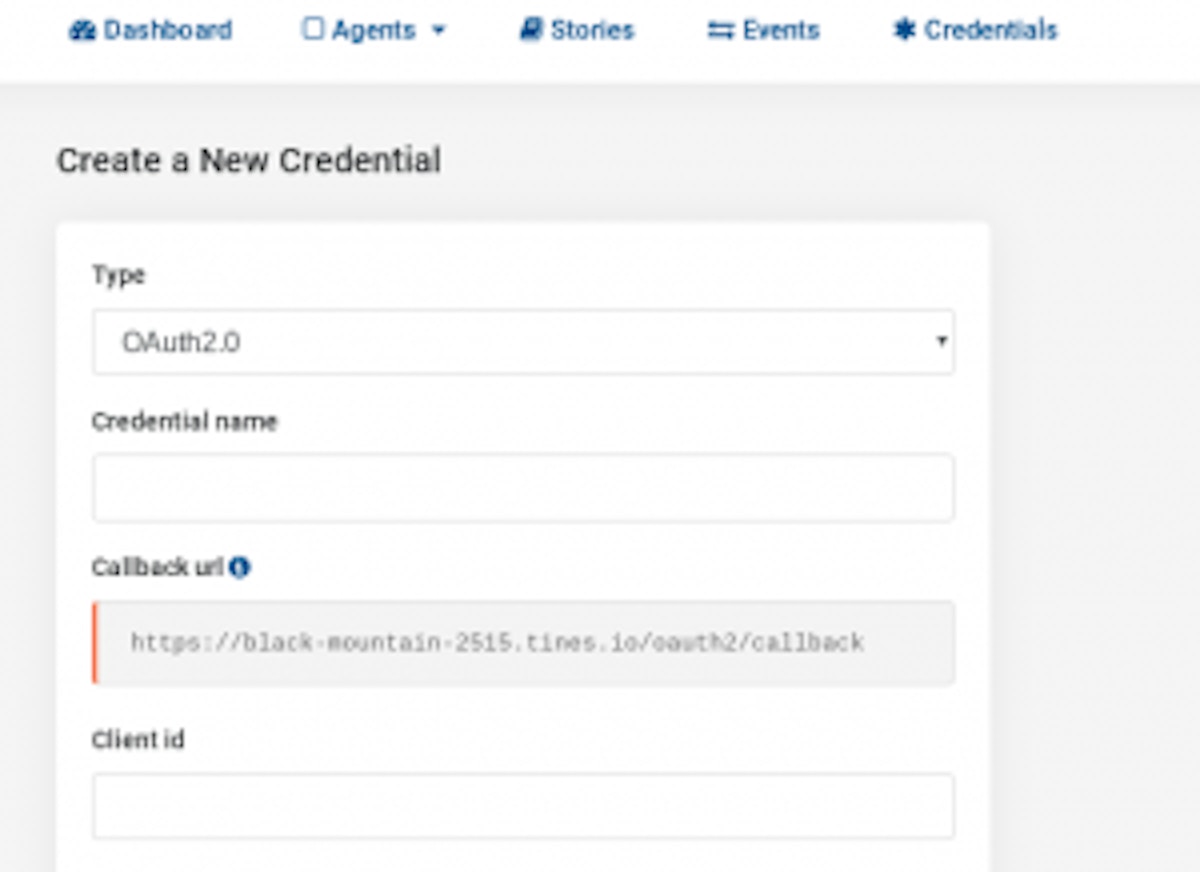This screenshot has height=872, width=1200.
Task: Click the Events arrows icon
Action: pyautogui.click(x=720, y=31)
